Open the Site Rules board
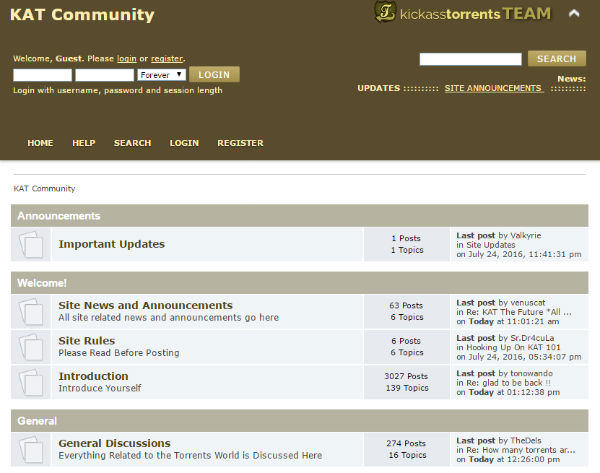Viewport: 600px width, 473px height. pyautogui.click(x=86, y=341)
